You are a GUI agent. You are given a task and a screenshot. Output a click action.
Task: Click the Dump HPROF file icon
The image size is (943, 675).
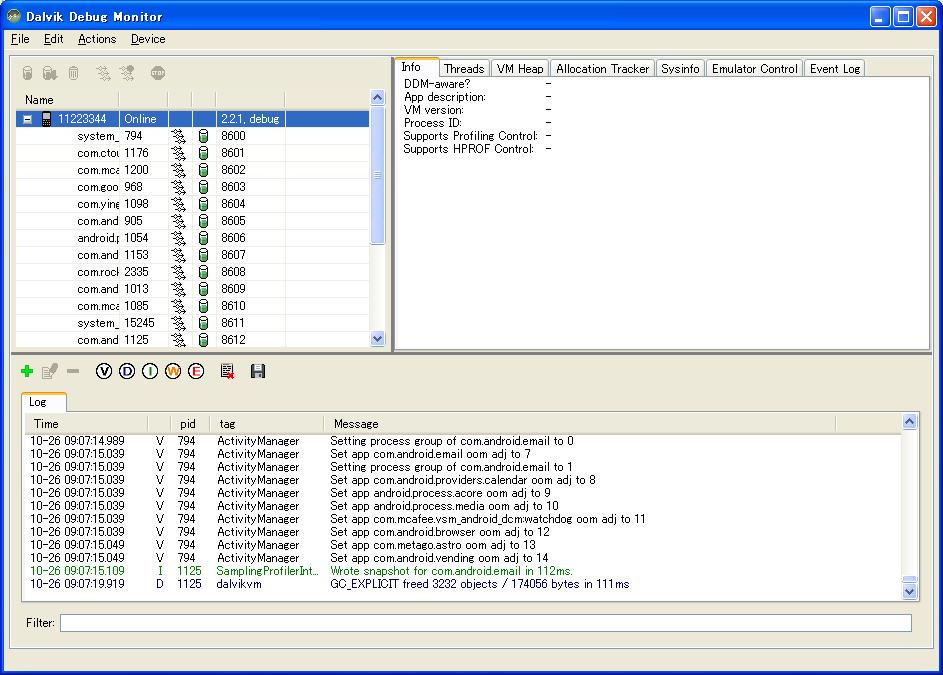[x=49, y=73]
